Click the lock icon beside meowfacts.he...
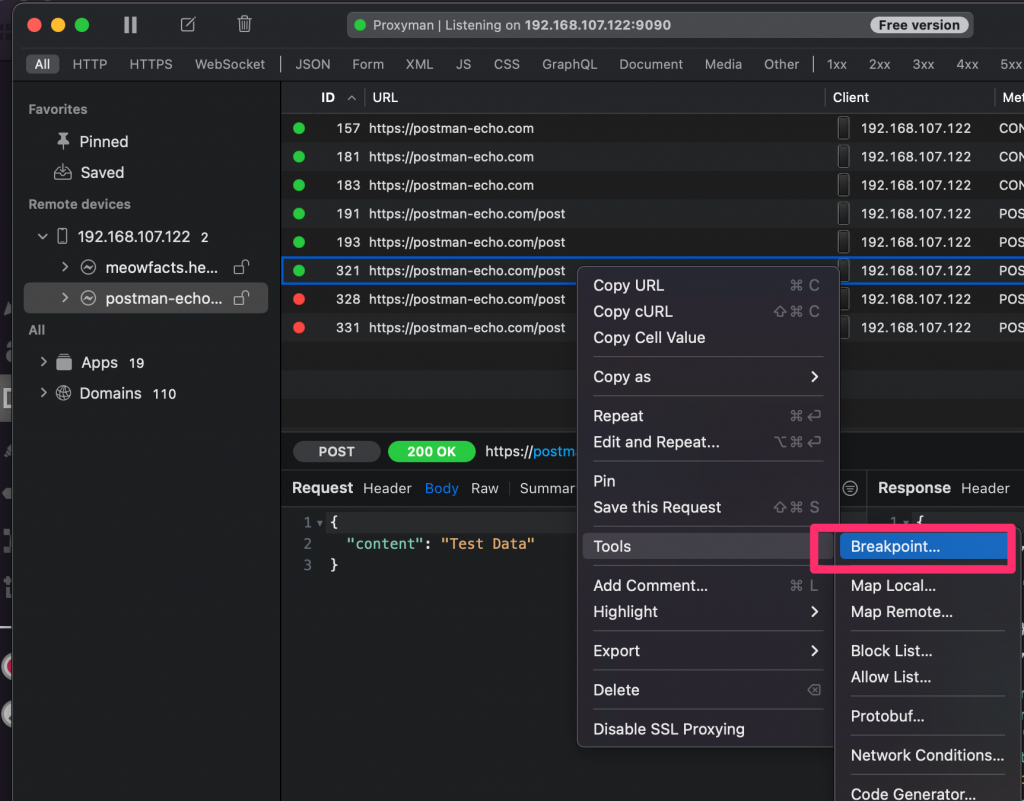 coord(242,267)
